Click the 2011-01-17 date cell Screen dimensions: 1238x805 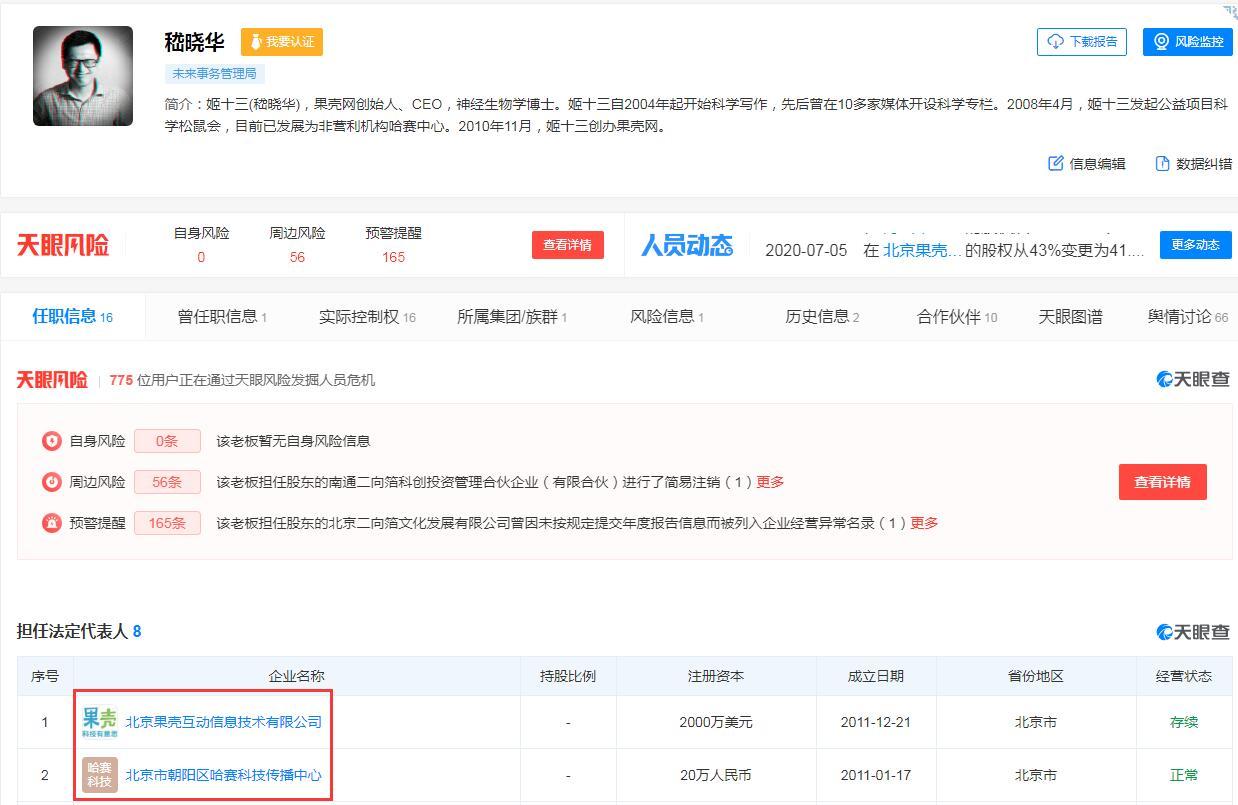pyautogui.click(x=876, y=775)
